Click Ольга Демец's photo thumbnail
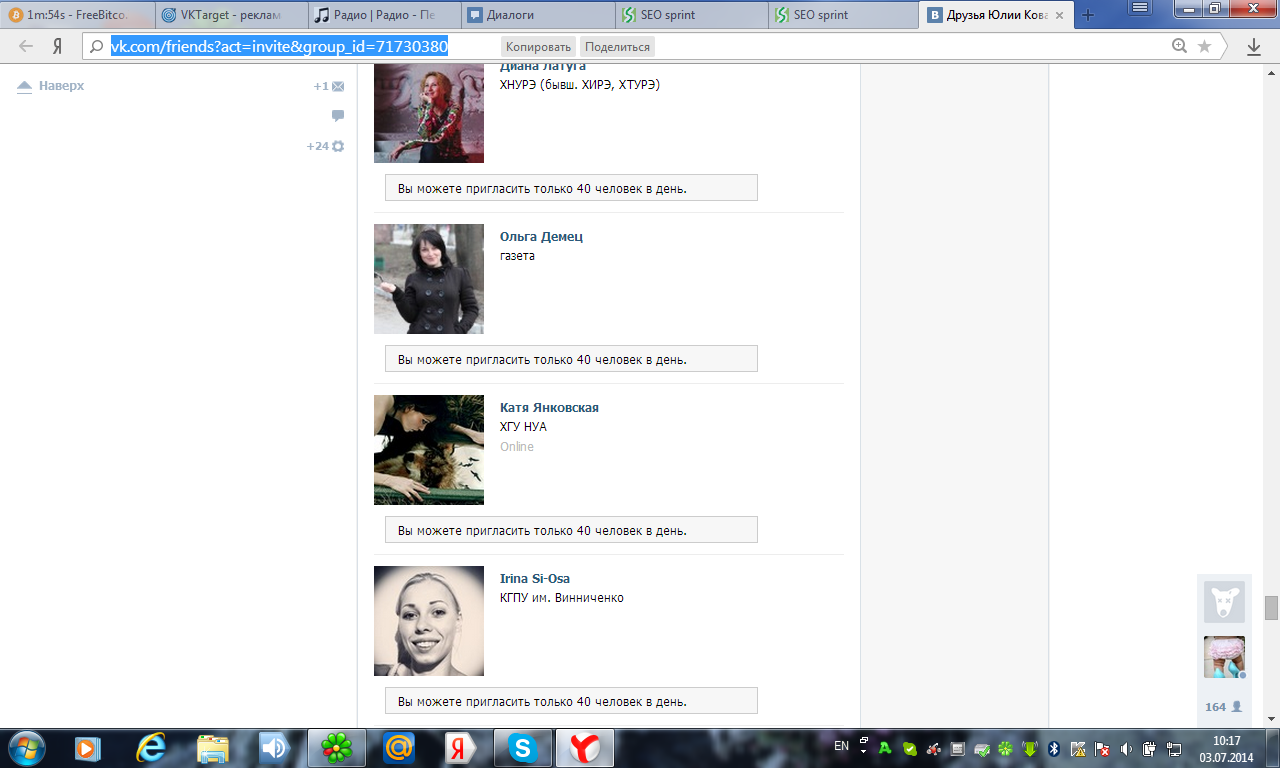The image size is (1280, 768). point(429,279)
